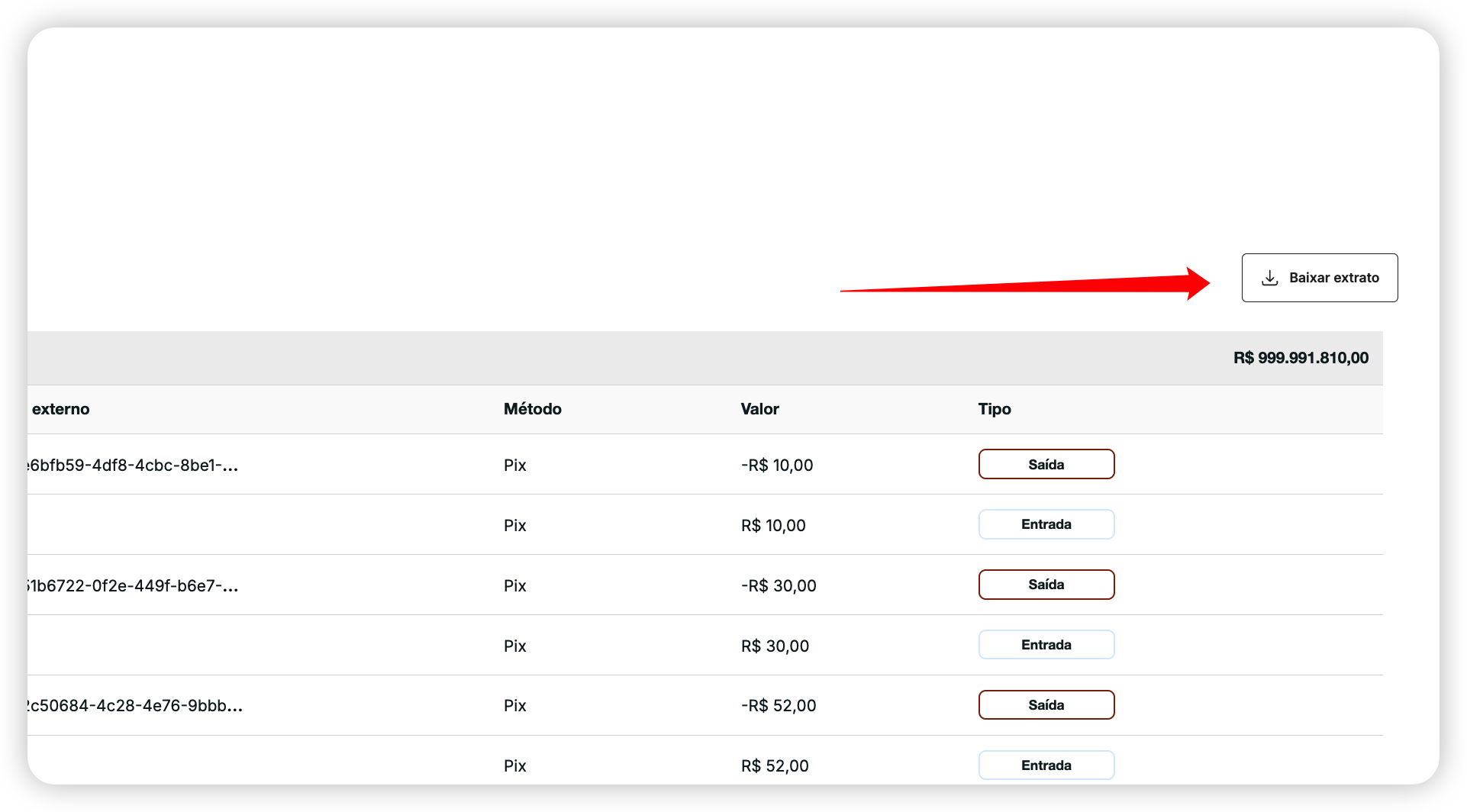This screenshot has height=812, width=1467.
Task: Click the R$ 30,00 Entrada value cell
Action: tap(775, 646)
